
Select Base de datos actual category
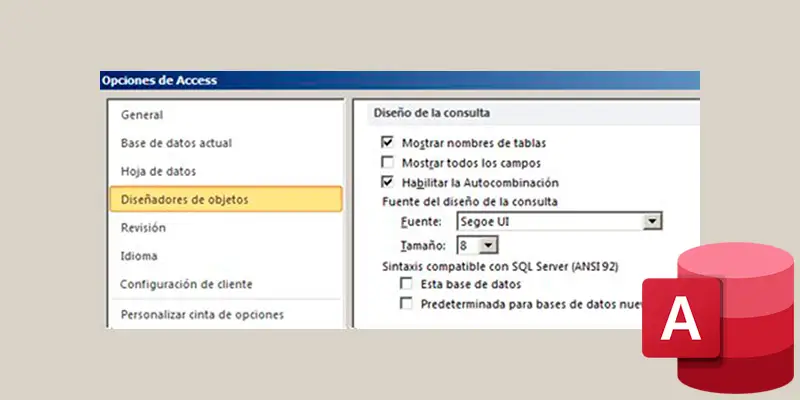tap(176, 143)
